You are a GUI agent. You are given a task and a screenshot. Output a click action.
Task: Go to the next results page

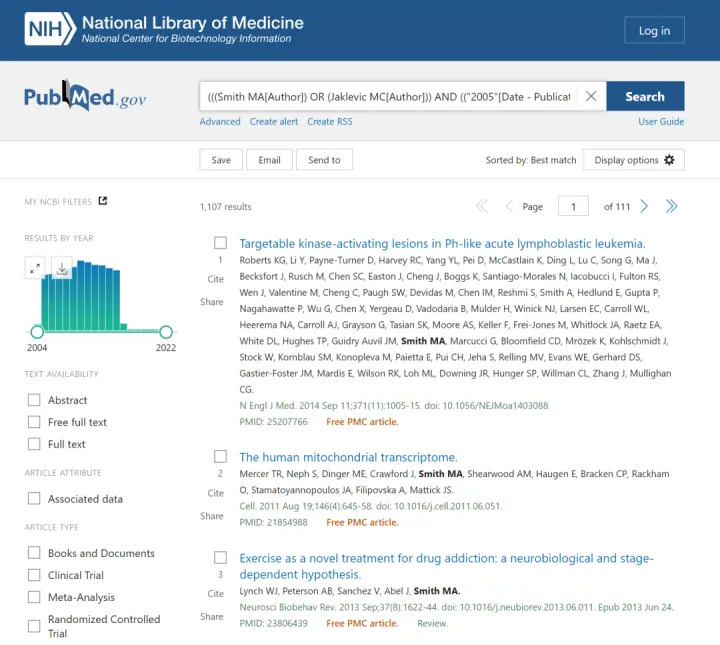pos(644,206)
